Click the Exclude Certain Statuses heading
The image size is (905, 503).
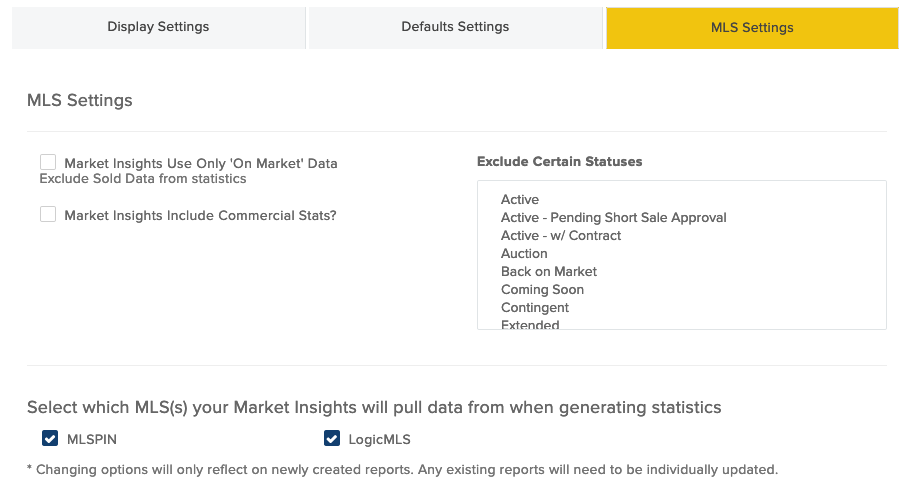tap(559, 162)
